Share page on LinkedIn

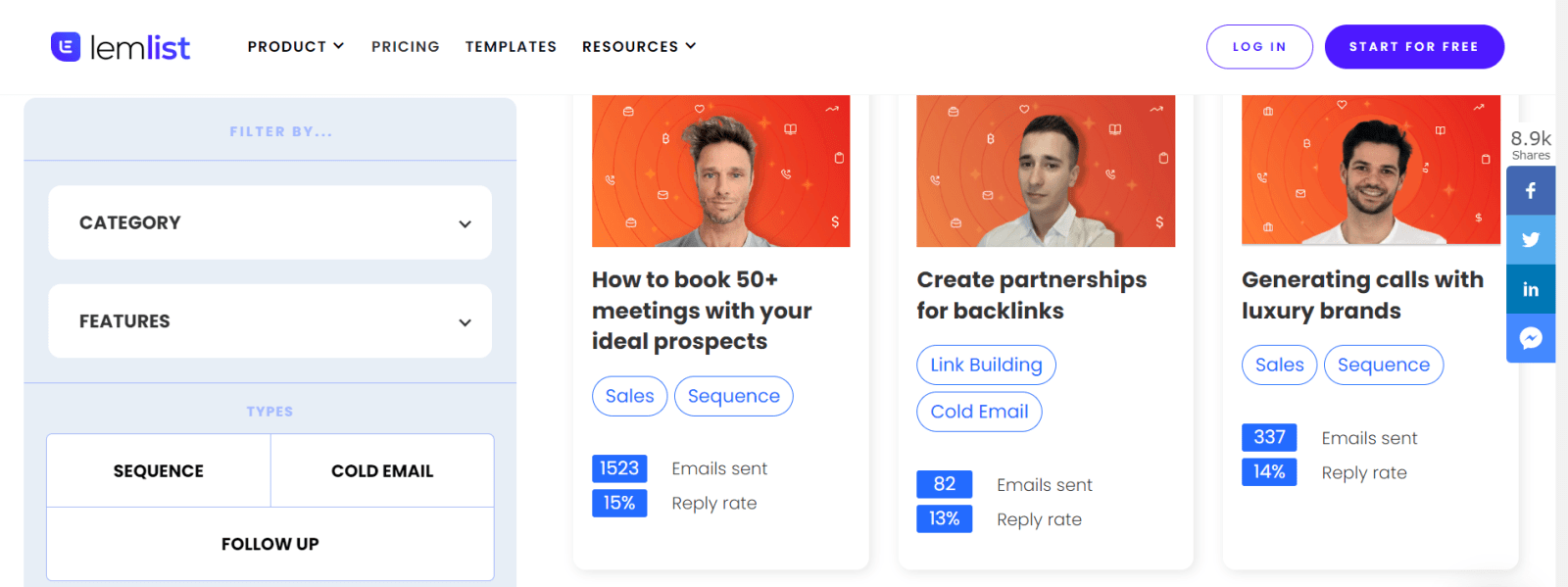1530,289
